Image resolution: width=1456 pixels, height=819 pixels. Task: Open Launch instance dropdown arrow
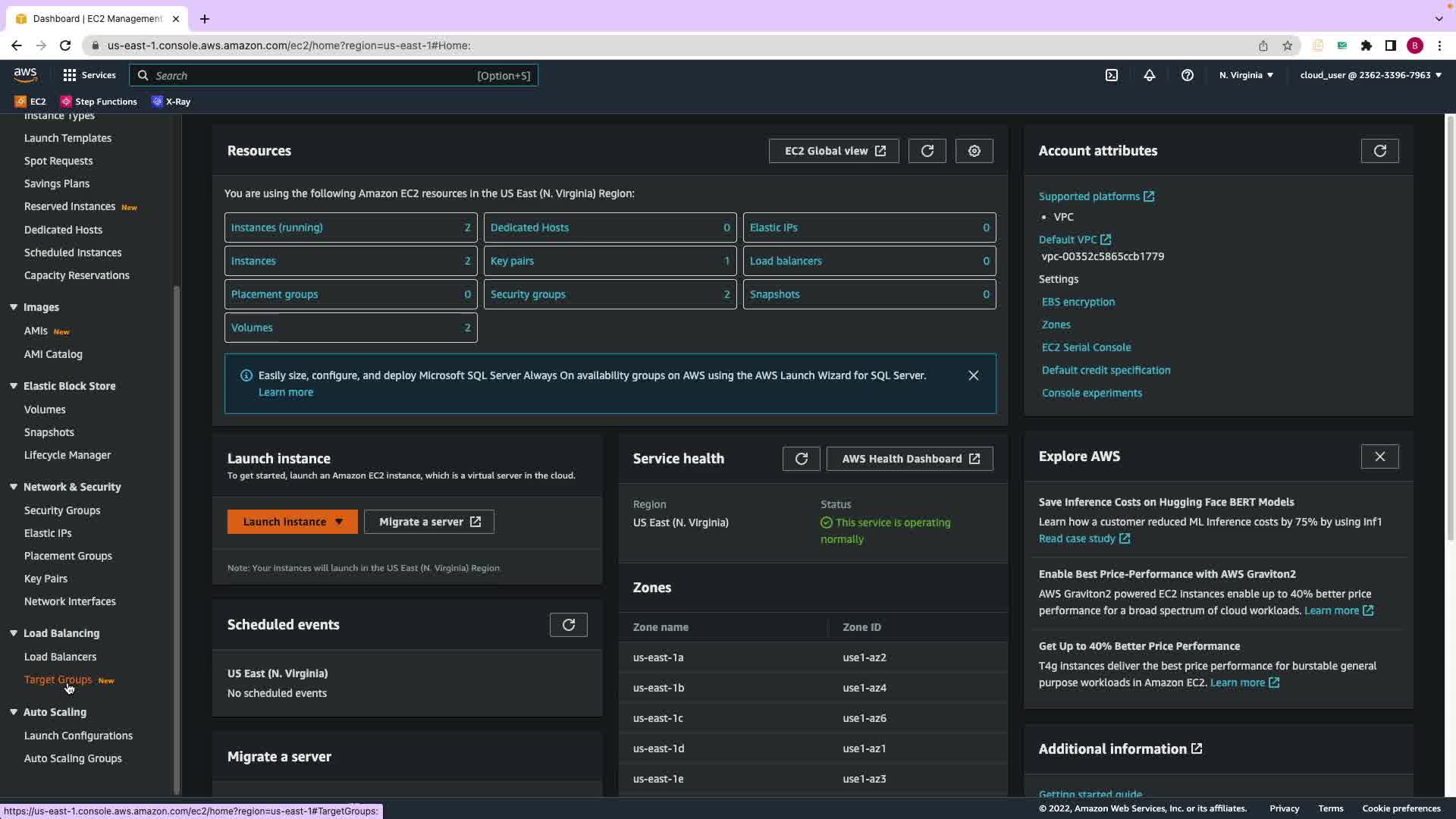pos(339,522)
